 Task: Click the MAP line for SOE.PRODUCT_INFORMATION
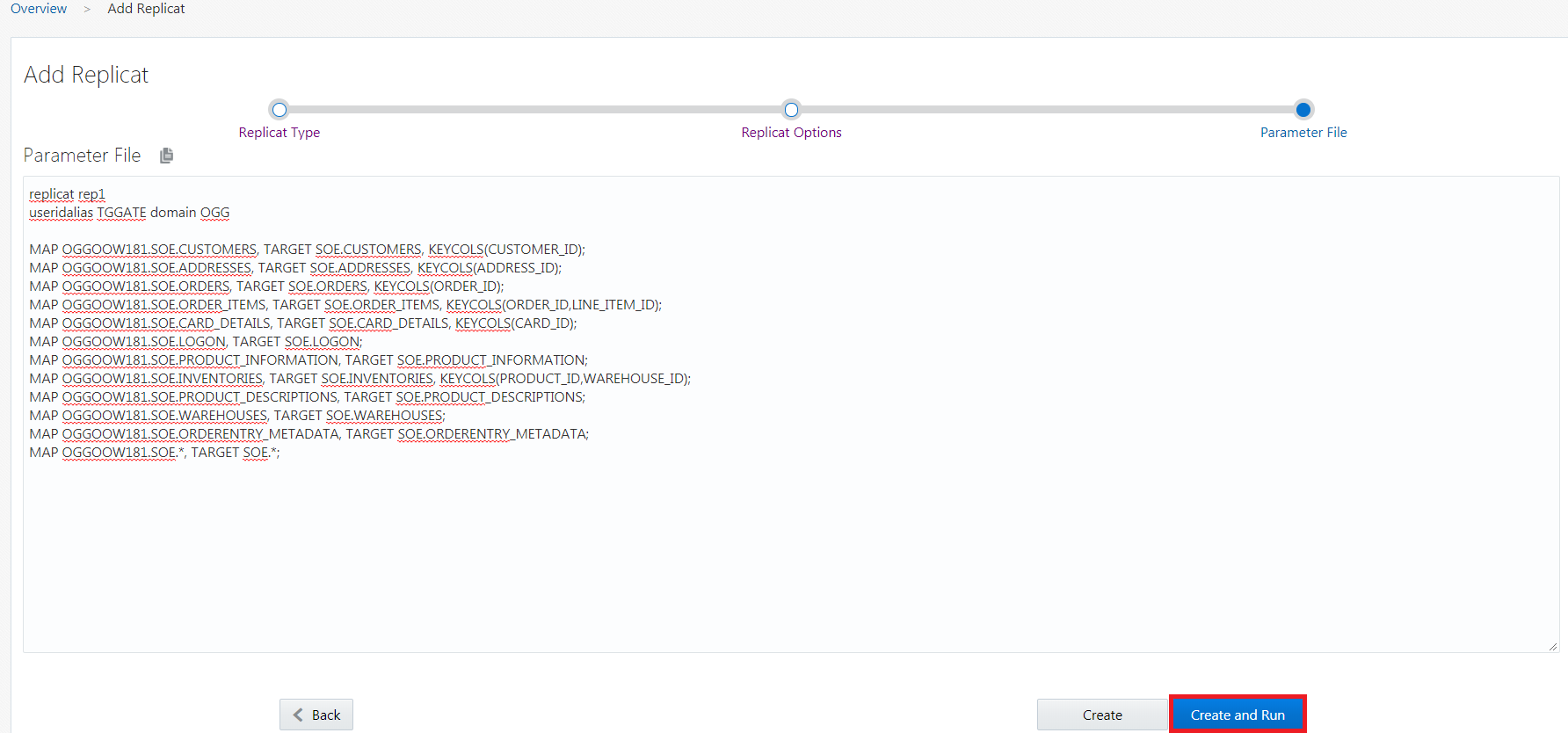click(x=309, y=360)
